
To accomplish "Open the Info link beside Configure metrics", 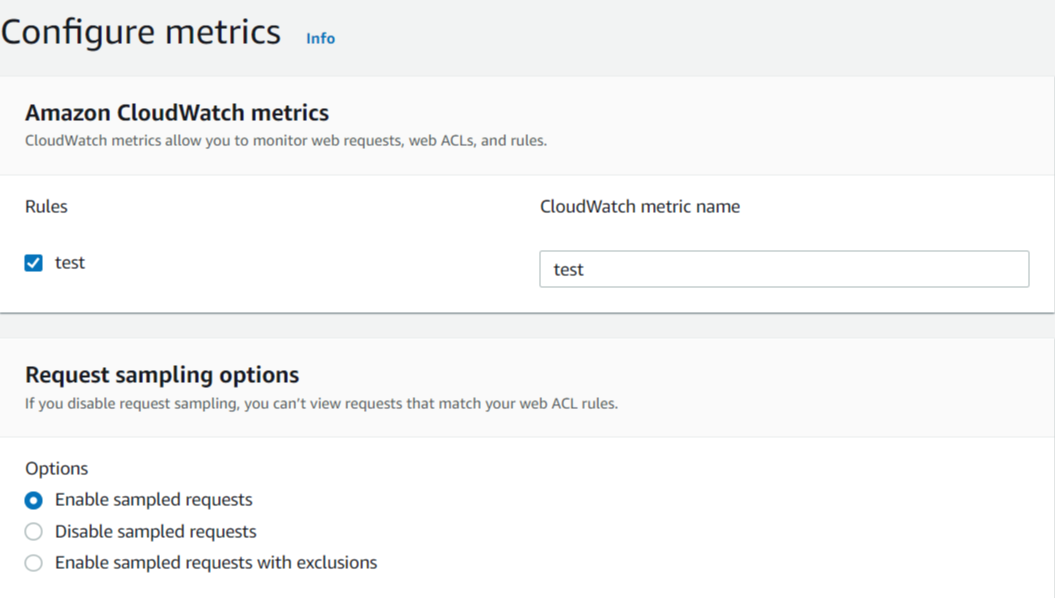I will (320, 38).
